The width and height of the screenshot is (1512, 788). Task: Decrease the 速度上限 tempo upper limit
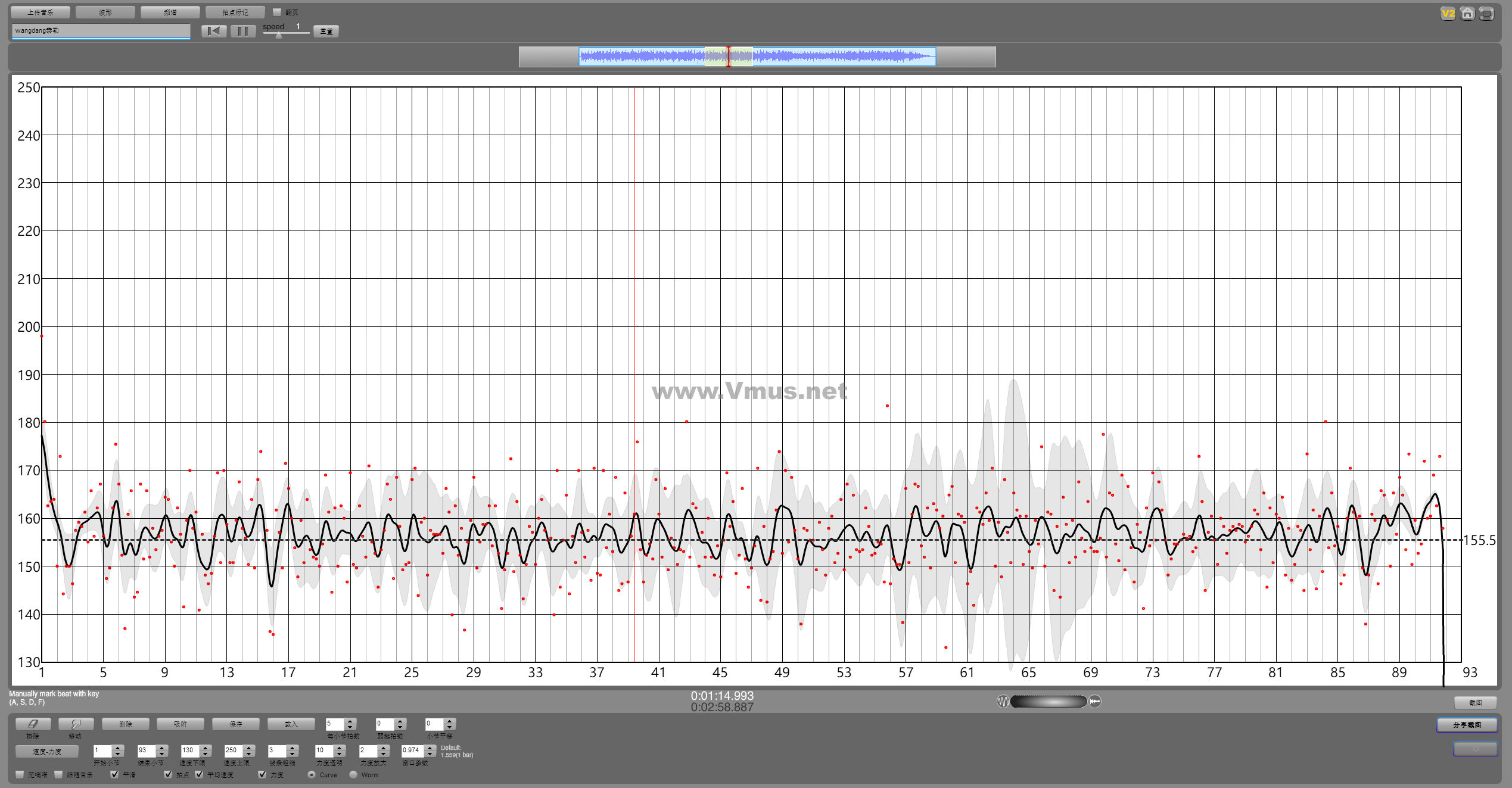[250, 754]
